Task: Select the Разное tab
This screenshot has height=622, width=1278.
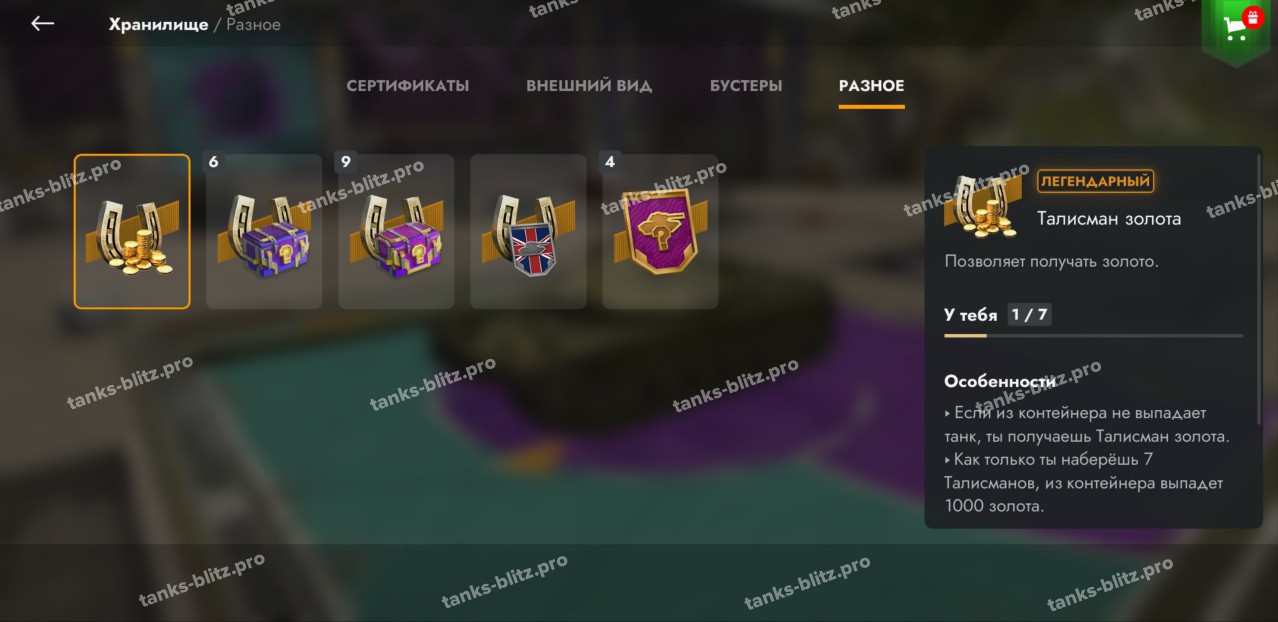Action: 871,86
